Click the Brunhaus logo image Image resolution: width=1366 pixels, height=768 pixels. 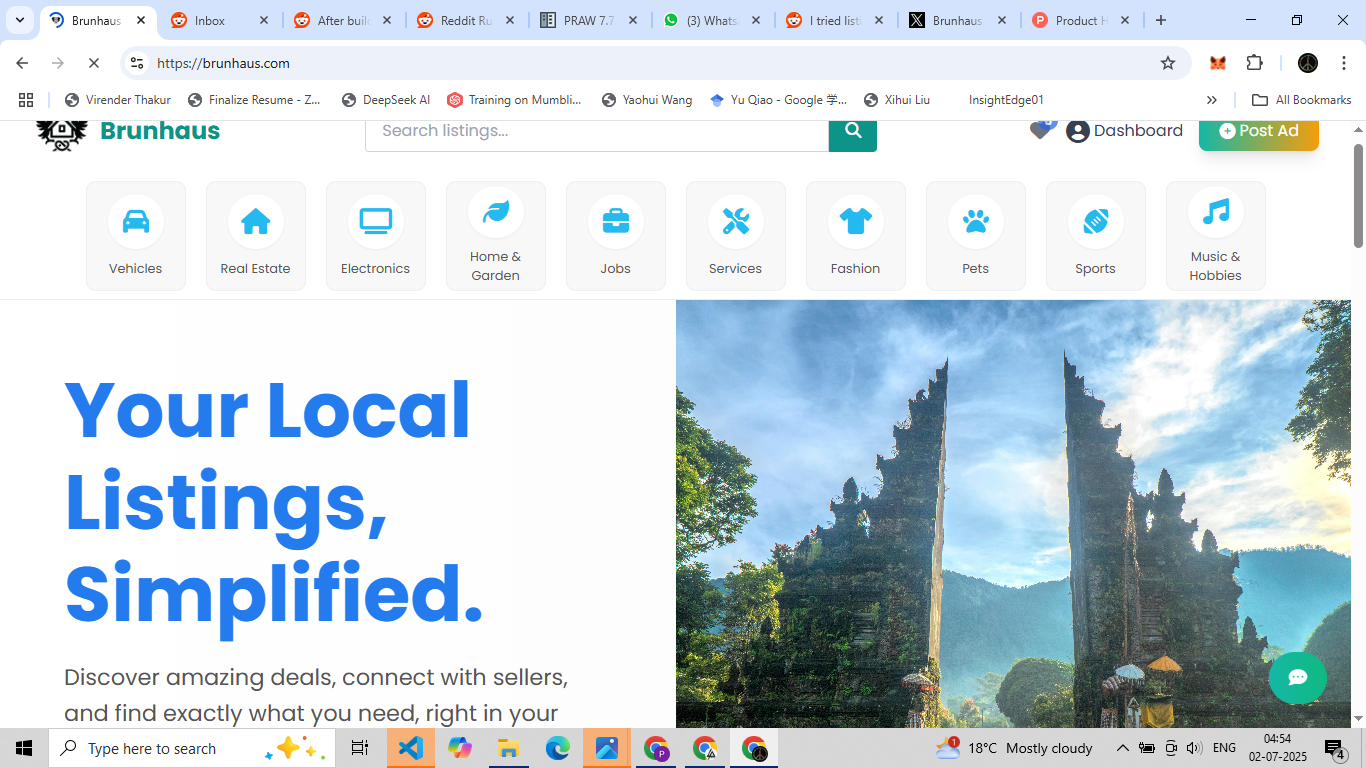pyautogui.click(x=62, y=135)
